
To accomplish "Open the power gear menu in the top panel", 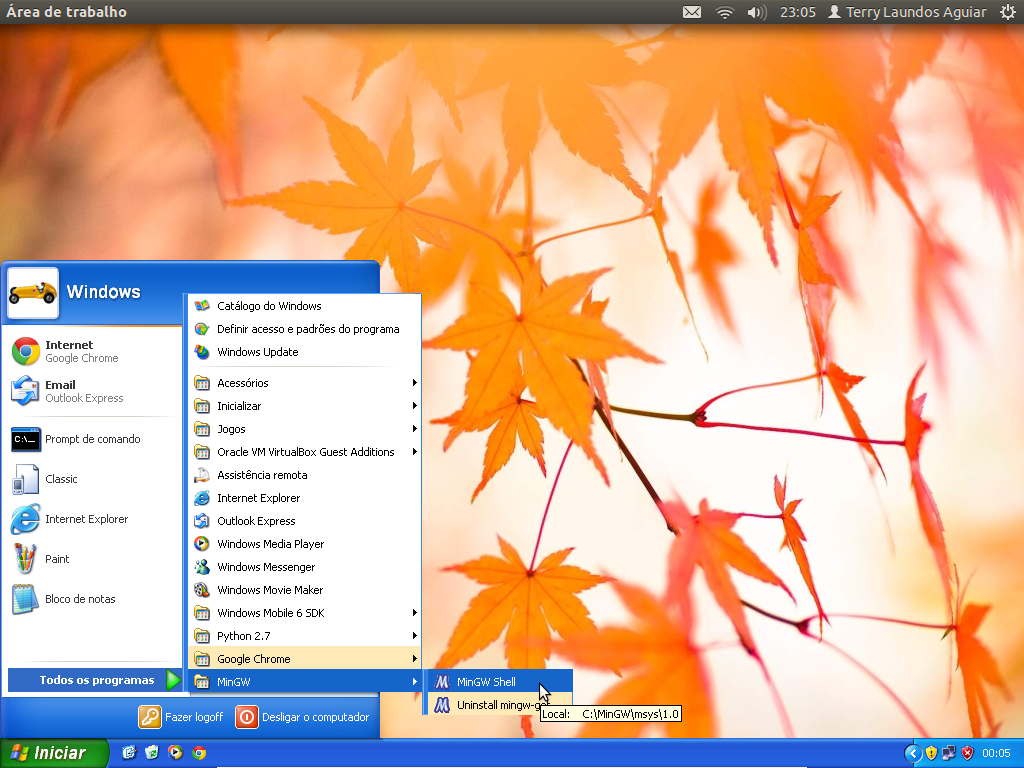I will click(x=1007, y=12).
